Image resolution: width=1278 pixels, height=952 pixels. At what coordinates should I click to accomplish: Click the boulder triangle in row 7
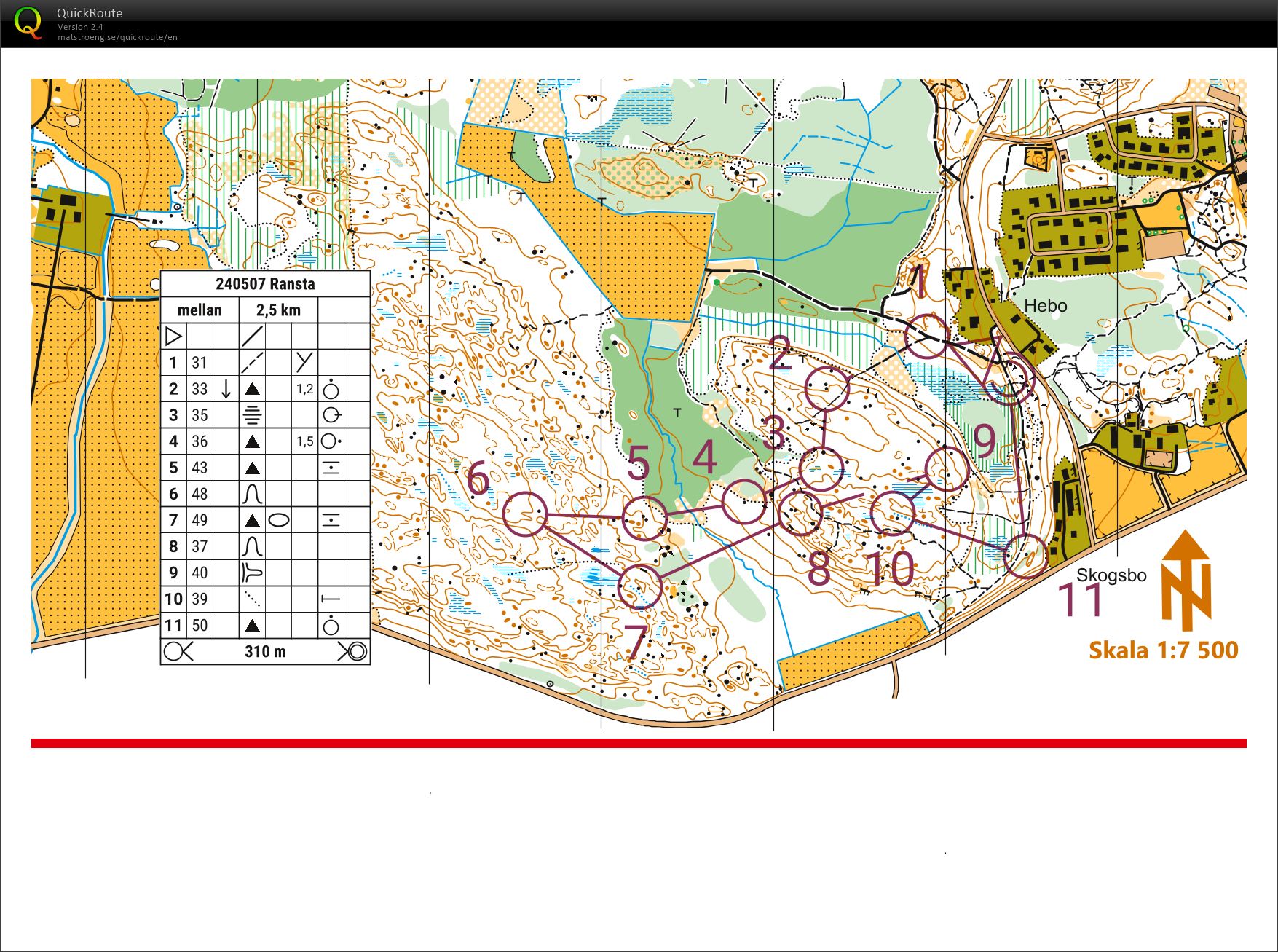[252, 520]
